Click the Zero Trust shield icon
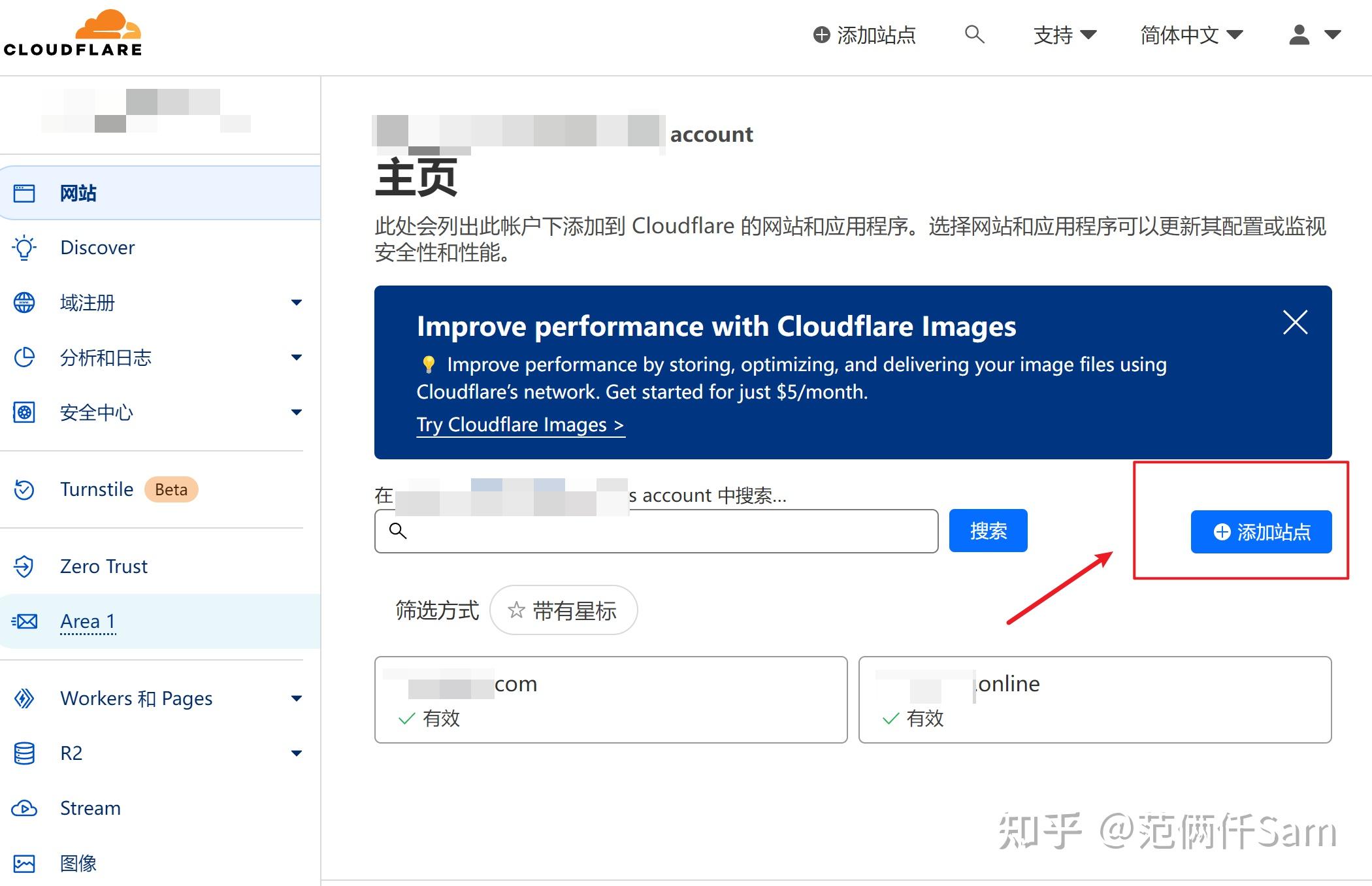The width and height of the screenshot is (1372, 886). 24,566
